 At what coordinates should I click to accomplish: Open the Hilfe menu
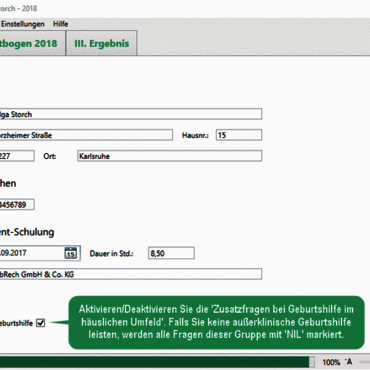point(60,24)
